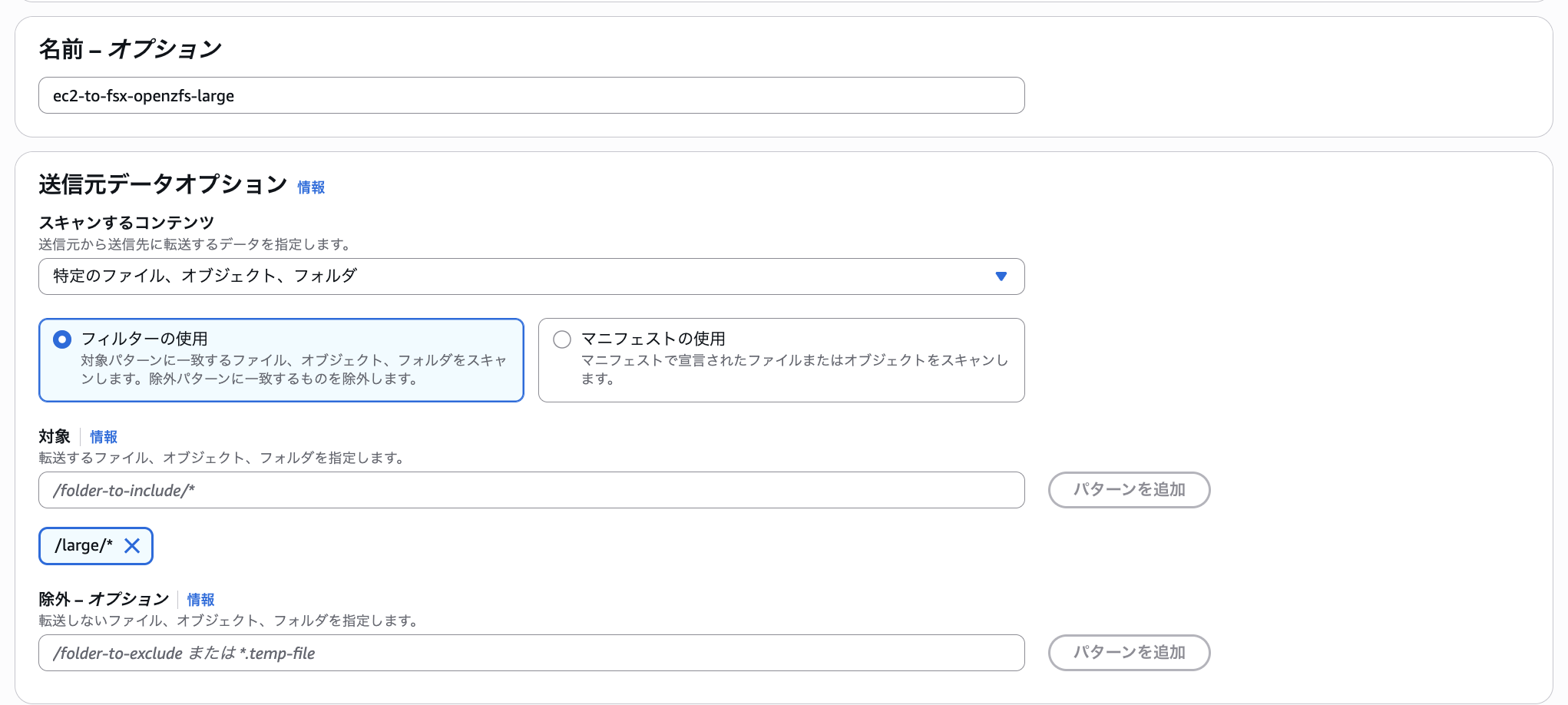
Task: Select the フィルターの使用 radio button
Action: (x=62, y=338)
